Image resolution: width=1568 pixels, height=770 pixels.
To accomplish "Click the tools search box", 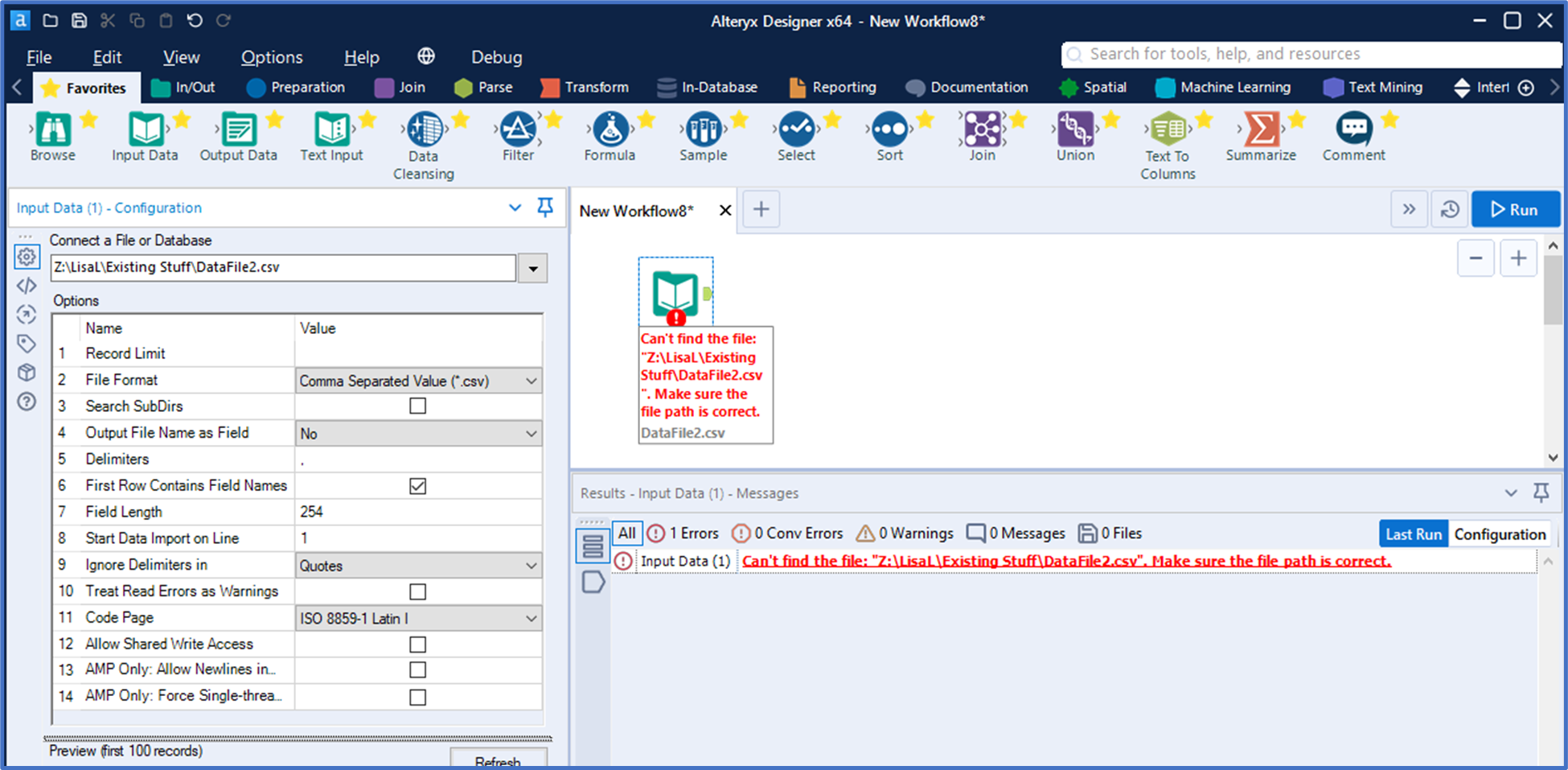I will [1311, 55].
